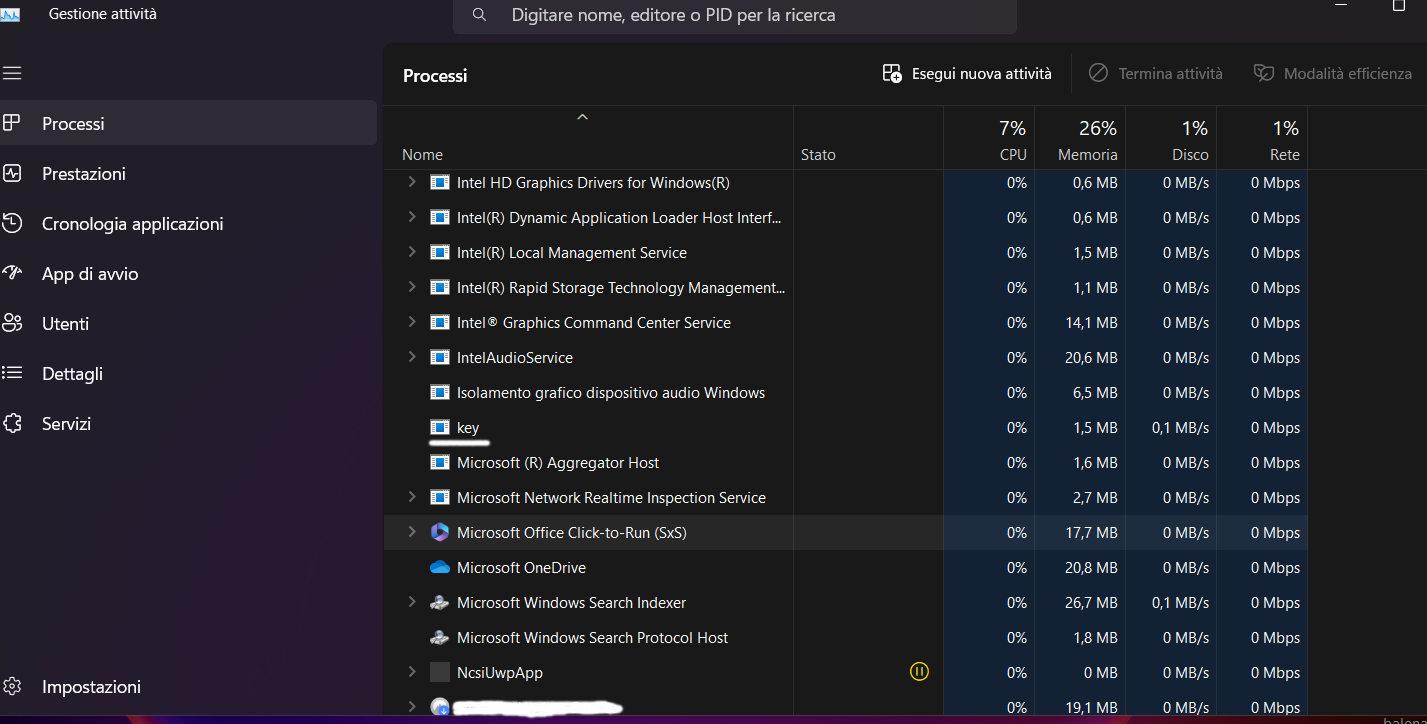
Task: Click the 14,1 MB memory value
Action: (1091, 322)
